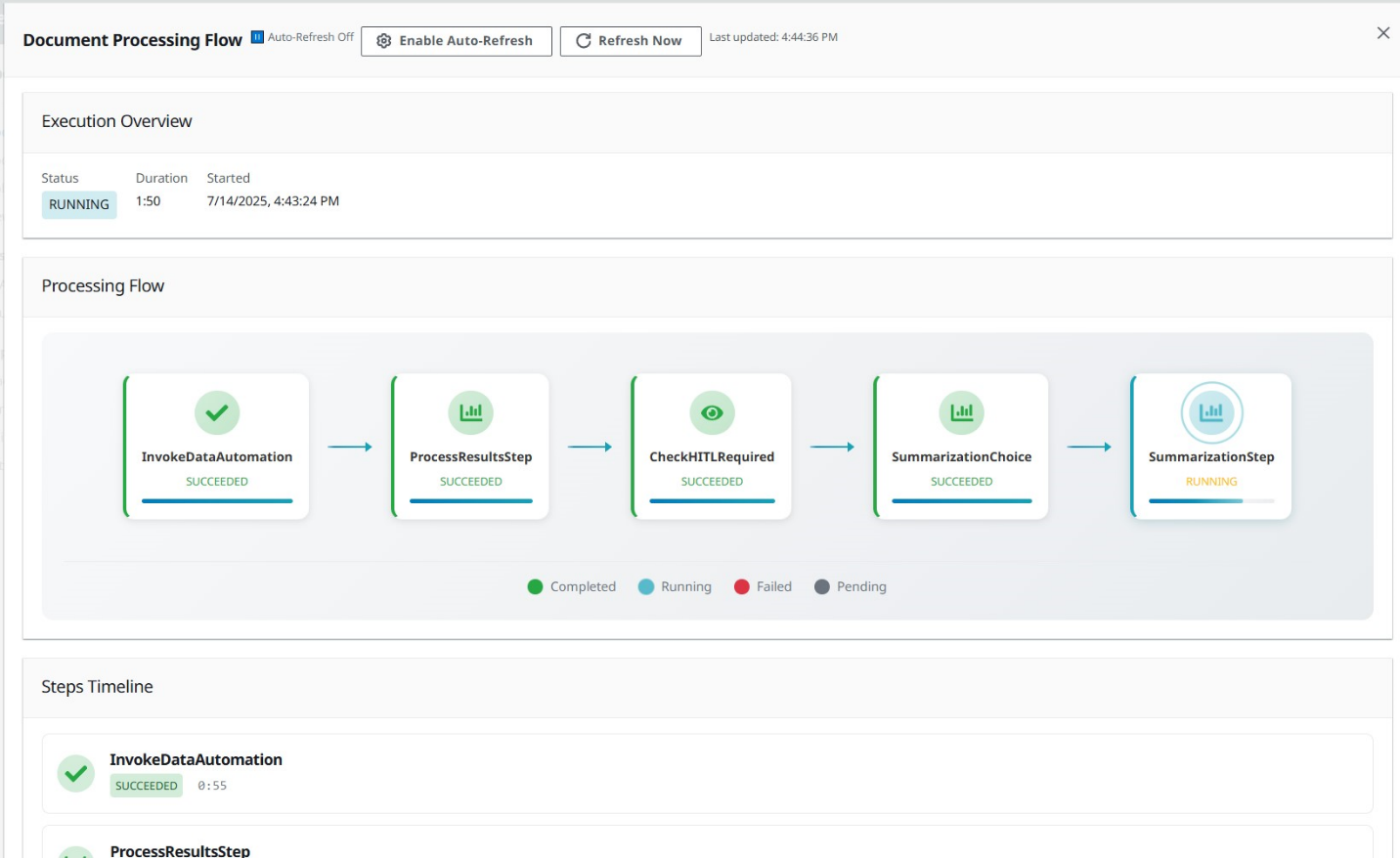
Task: Click the SUCCEEDED status under ProcessResultsStep card
Action: pos(471,482)
